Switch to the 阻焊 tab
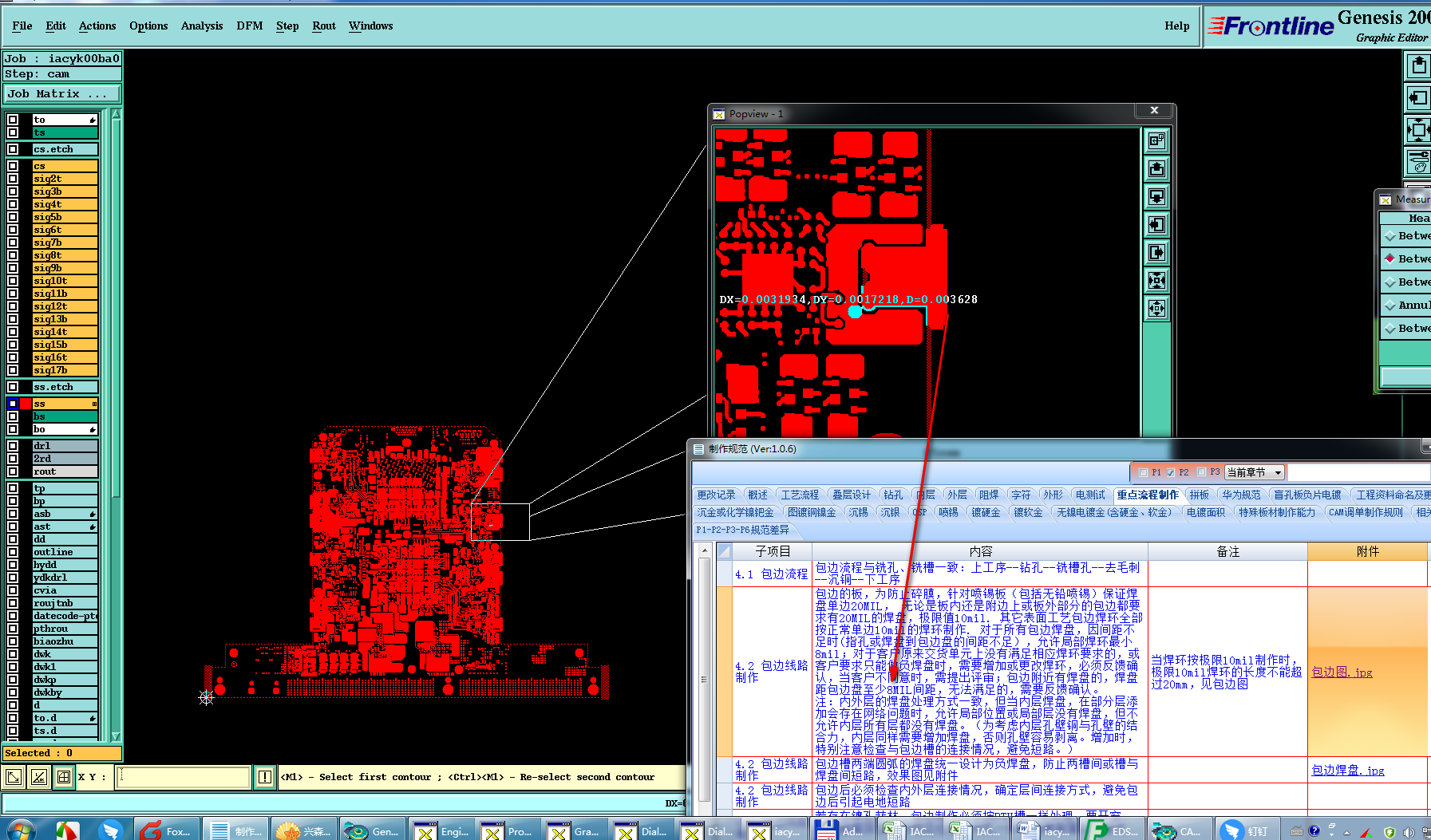Viewport: 1431px width, 840px height. pyautogui.click(x=989, y=495)
